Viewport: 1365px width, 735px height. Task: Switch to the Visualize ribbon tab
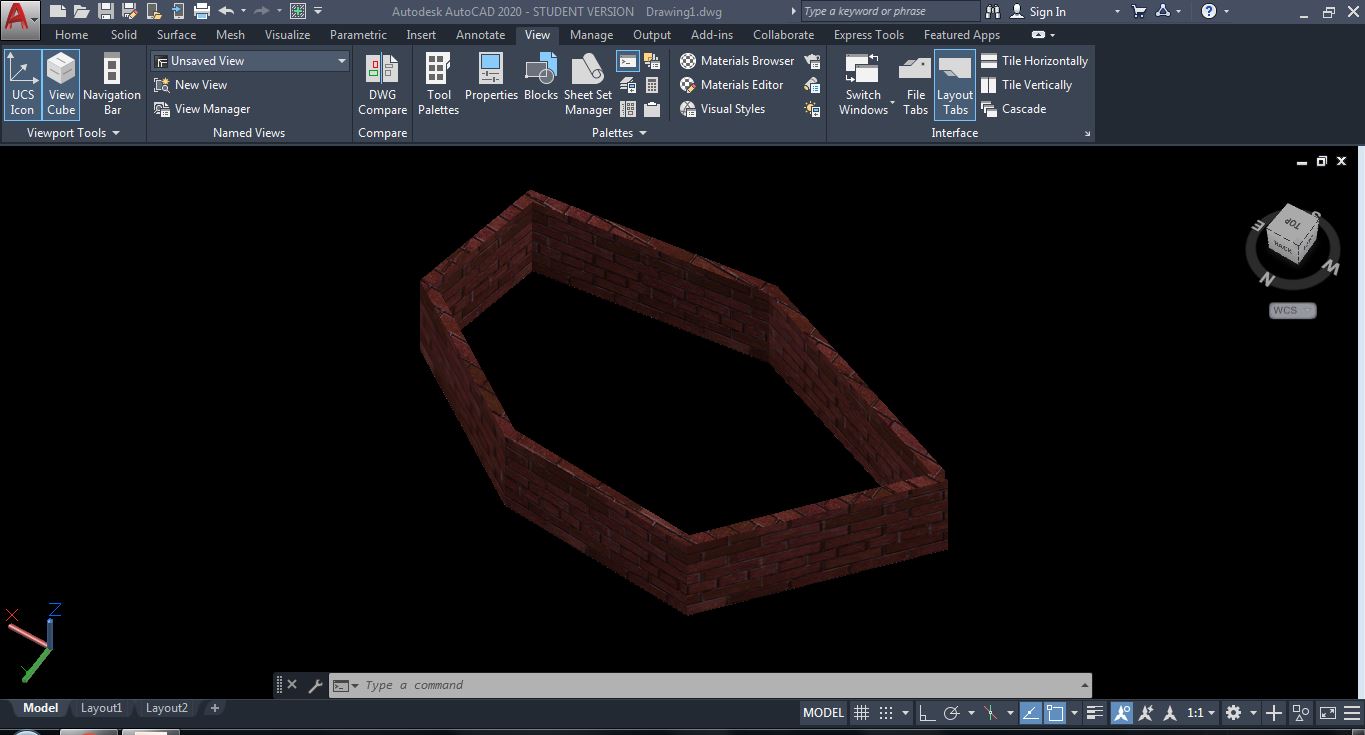287,34
